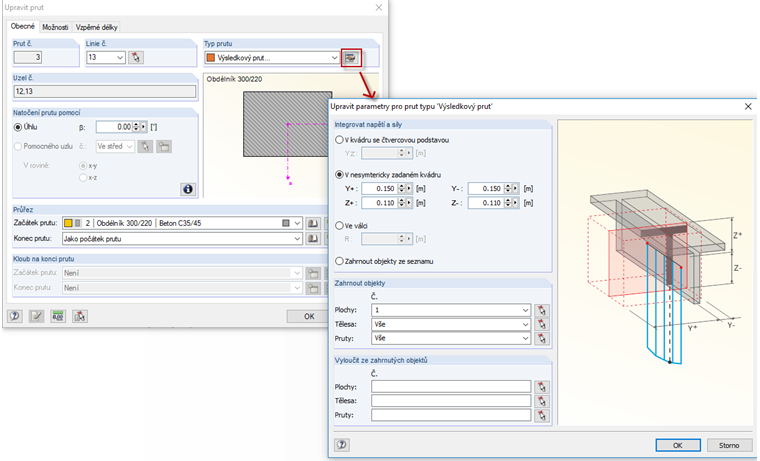The image size is (760, 461).
Task: Click the Y- value field
Action: click(486, 189)
